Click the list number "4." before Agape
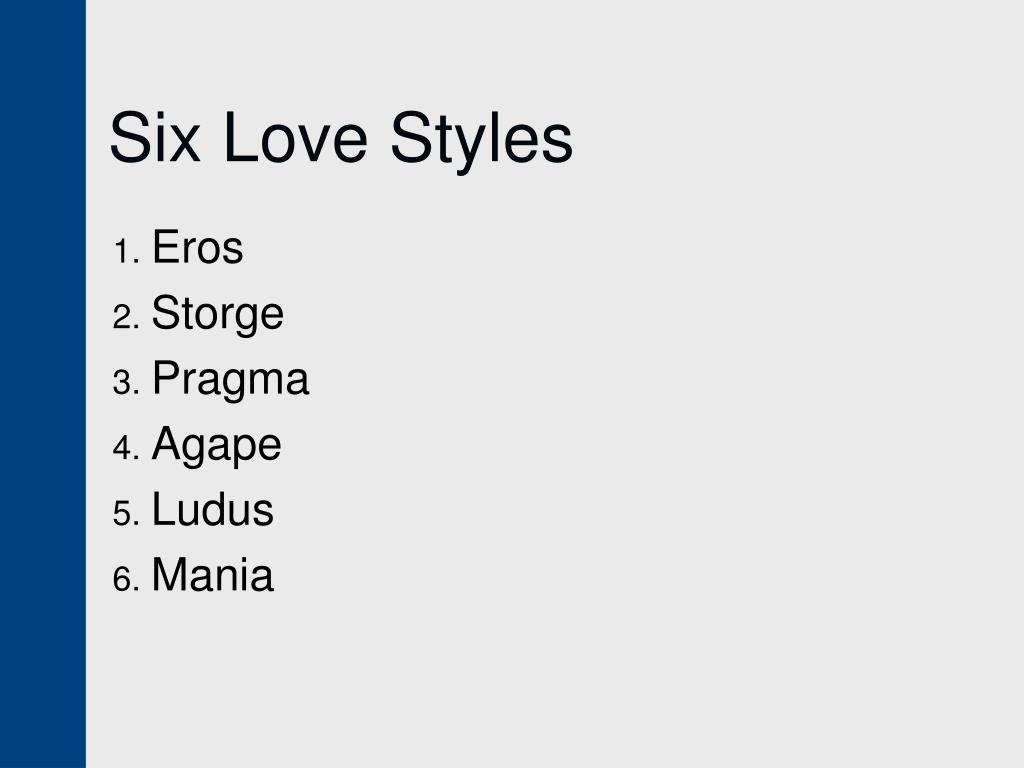The width and height of the screenshot is (1024, 768). pos(126,448)
